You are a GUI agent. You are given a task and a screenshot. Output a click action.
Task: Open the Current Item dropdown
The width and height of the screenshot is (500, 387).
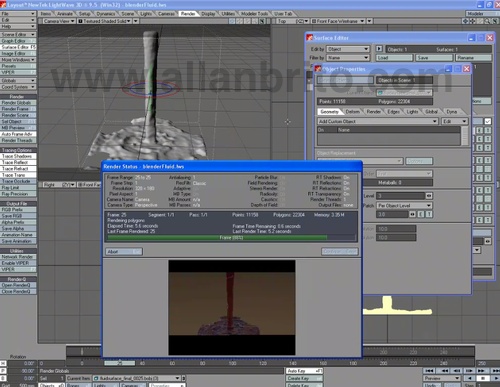[136, 378]
